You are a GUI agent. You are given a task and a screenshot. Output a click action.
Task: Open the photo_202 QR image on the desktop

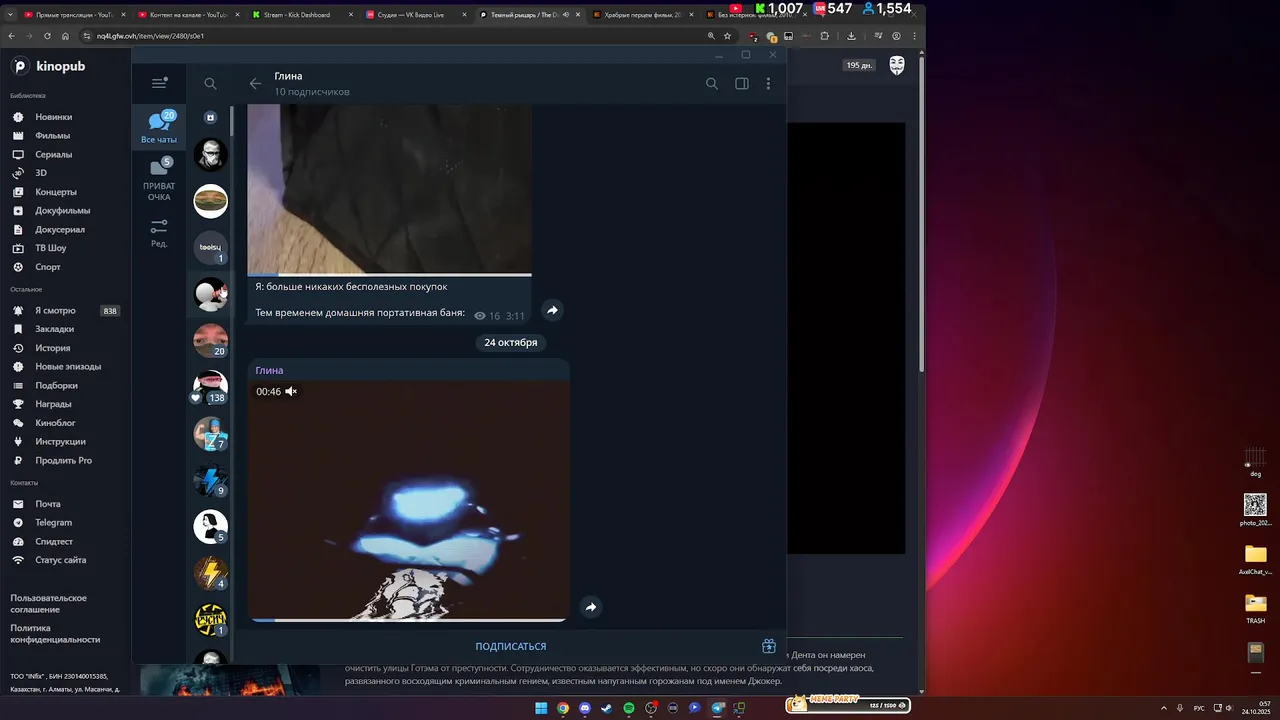(x=1255, y=510)
